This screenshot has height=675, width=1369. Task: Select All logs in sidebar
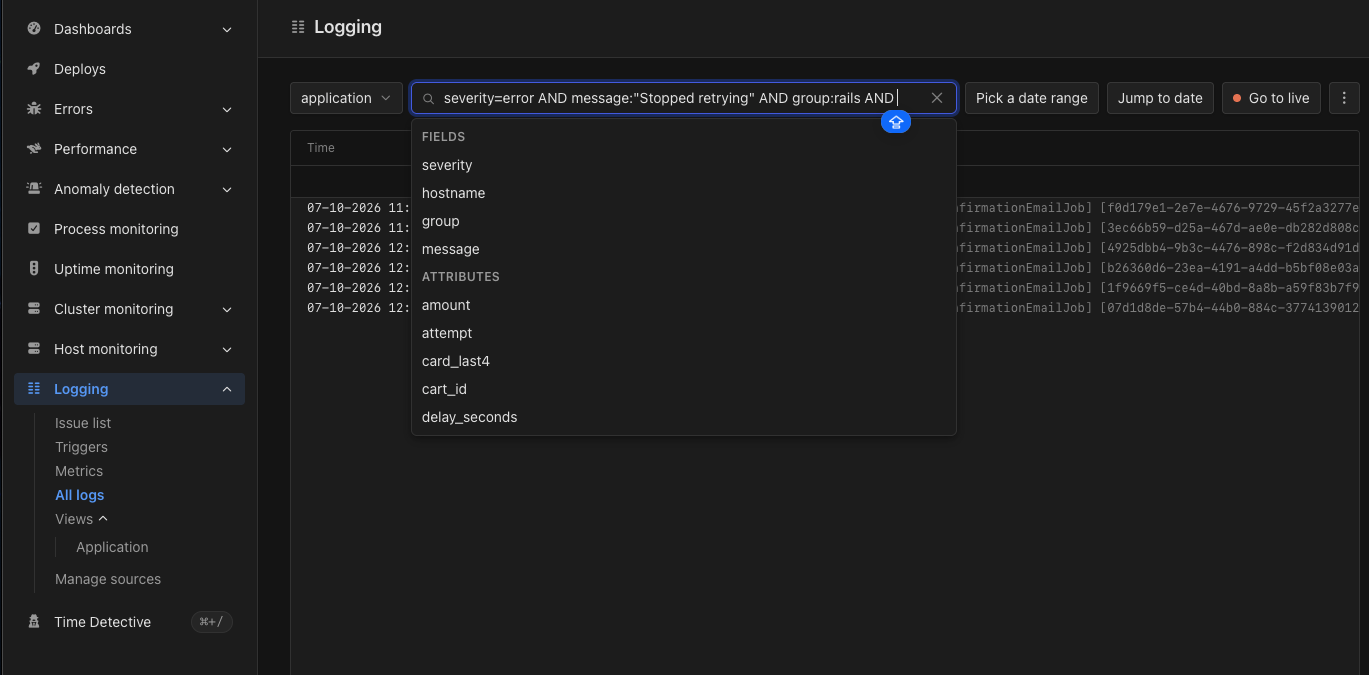(80, 495)
